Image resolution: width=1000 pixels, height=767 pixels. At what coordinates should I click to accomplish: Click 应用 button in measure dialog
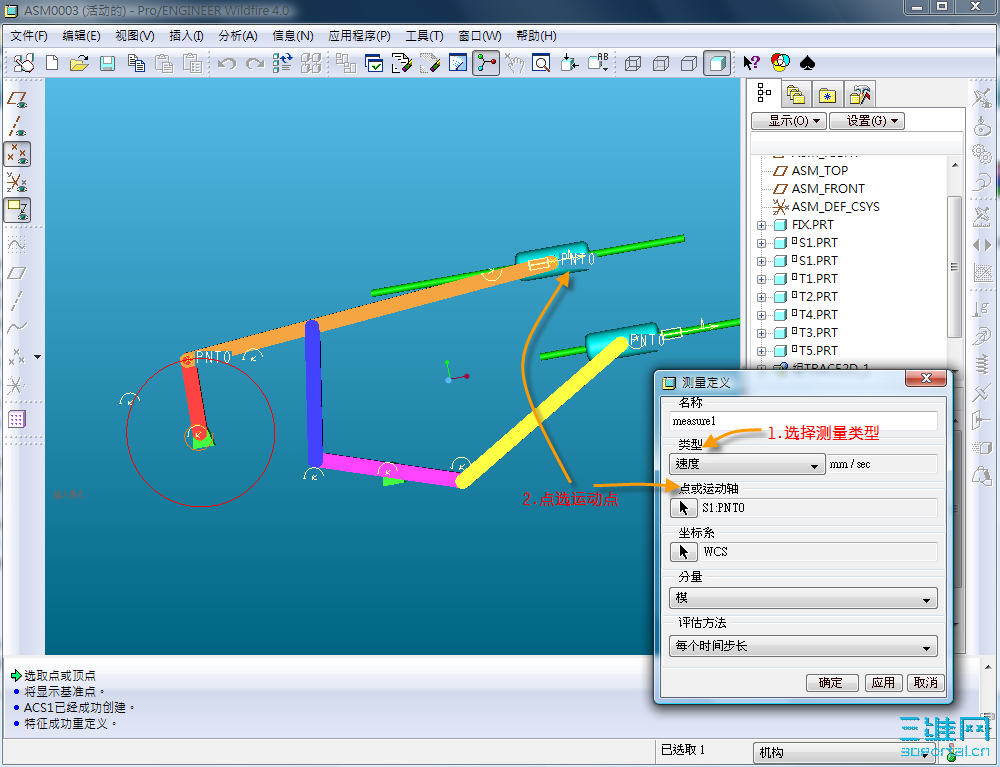(x=883, y=683)
